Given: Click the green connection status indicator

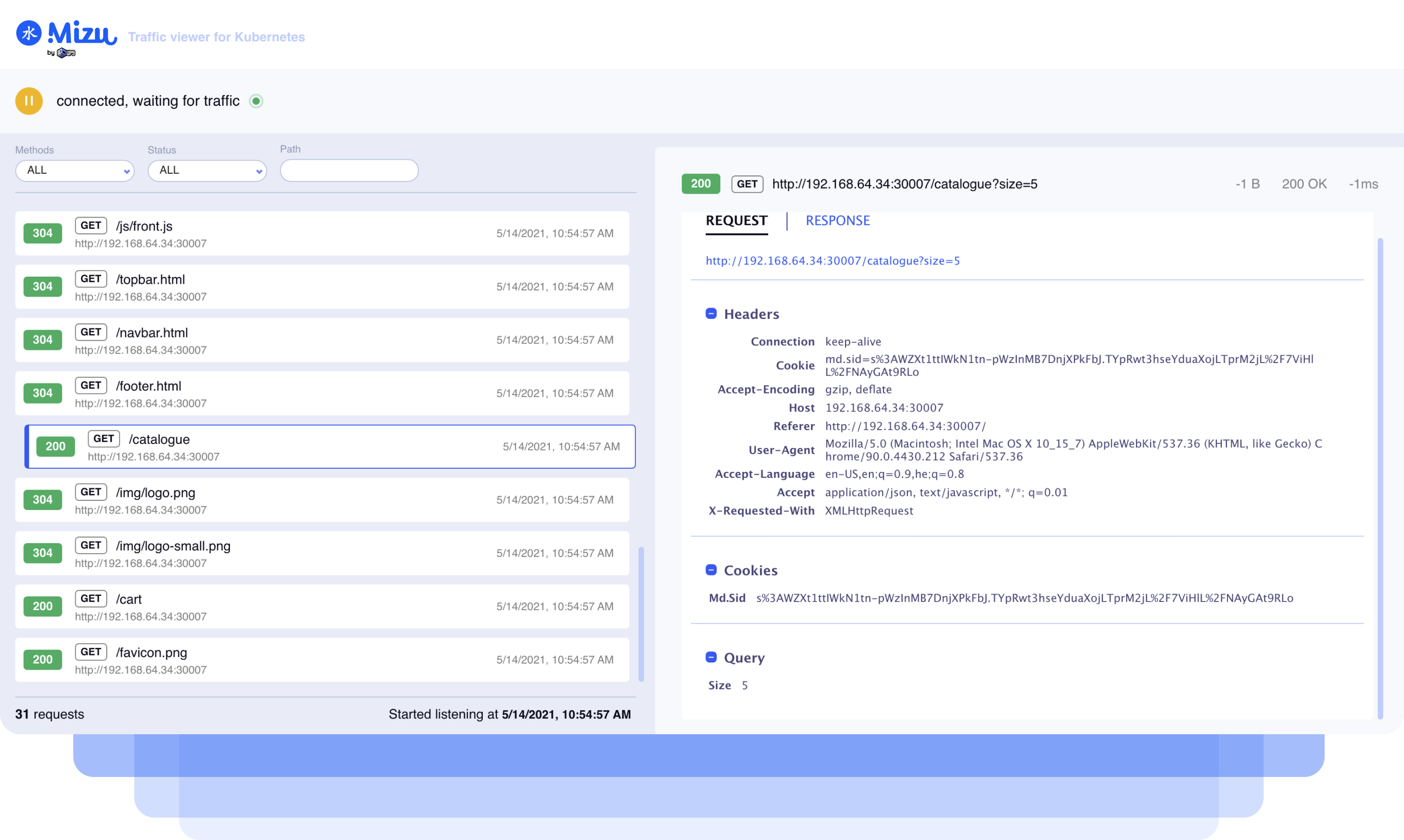Looking at the screenshot, I should (x=256, y=101).
